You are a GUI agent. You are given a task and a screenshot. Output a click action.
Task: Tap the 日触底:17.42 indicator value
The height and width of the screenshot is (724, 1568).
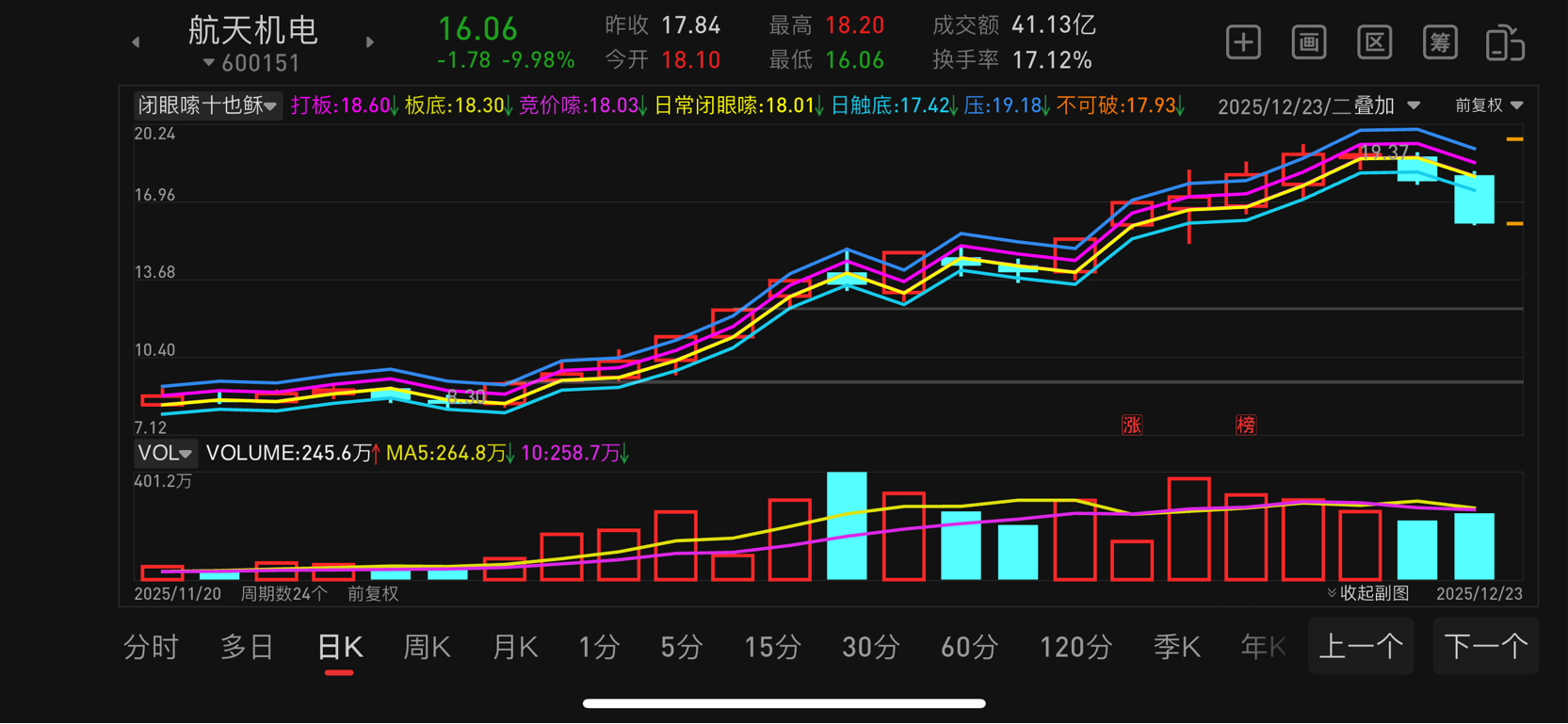pyautogui.click(x=895, y=105)
